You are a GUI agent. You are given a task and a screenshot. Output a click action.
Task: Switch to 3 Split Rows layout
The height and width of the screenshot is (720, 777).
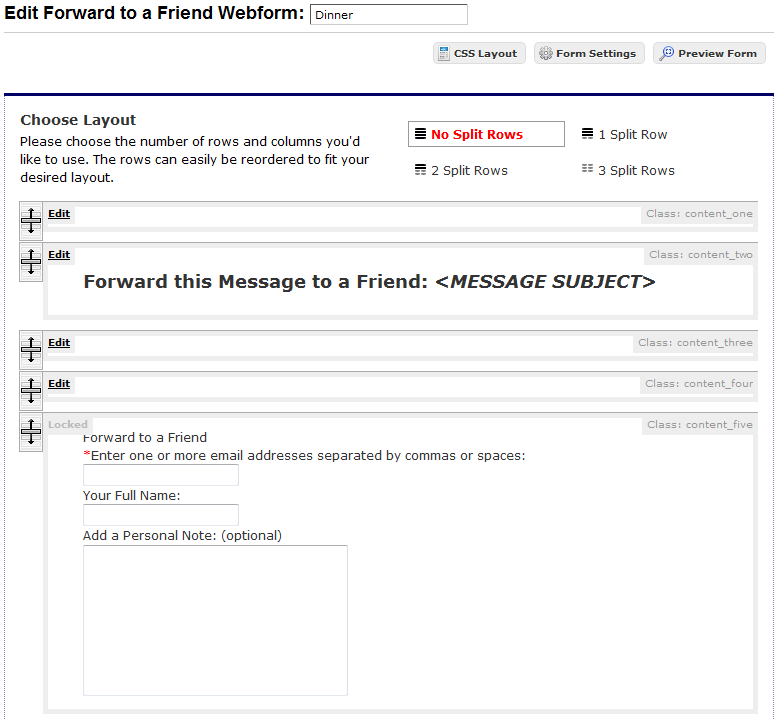pos(628,171)
